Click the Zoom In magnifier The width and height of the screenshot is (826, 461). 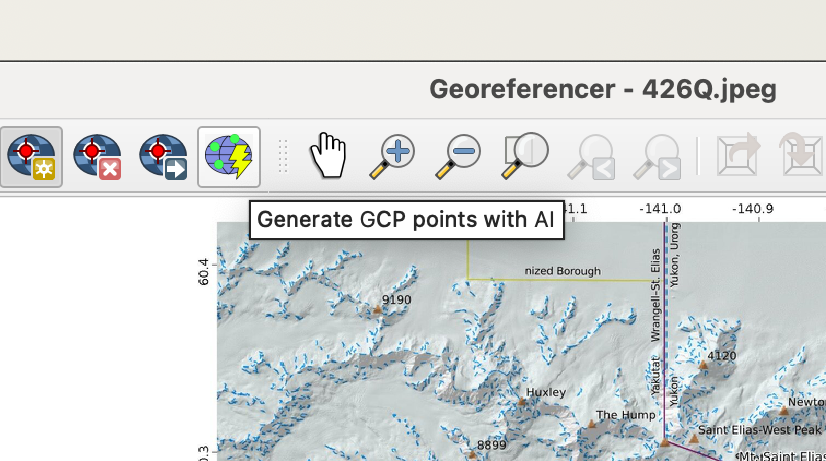point(392,157)
